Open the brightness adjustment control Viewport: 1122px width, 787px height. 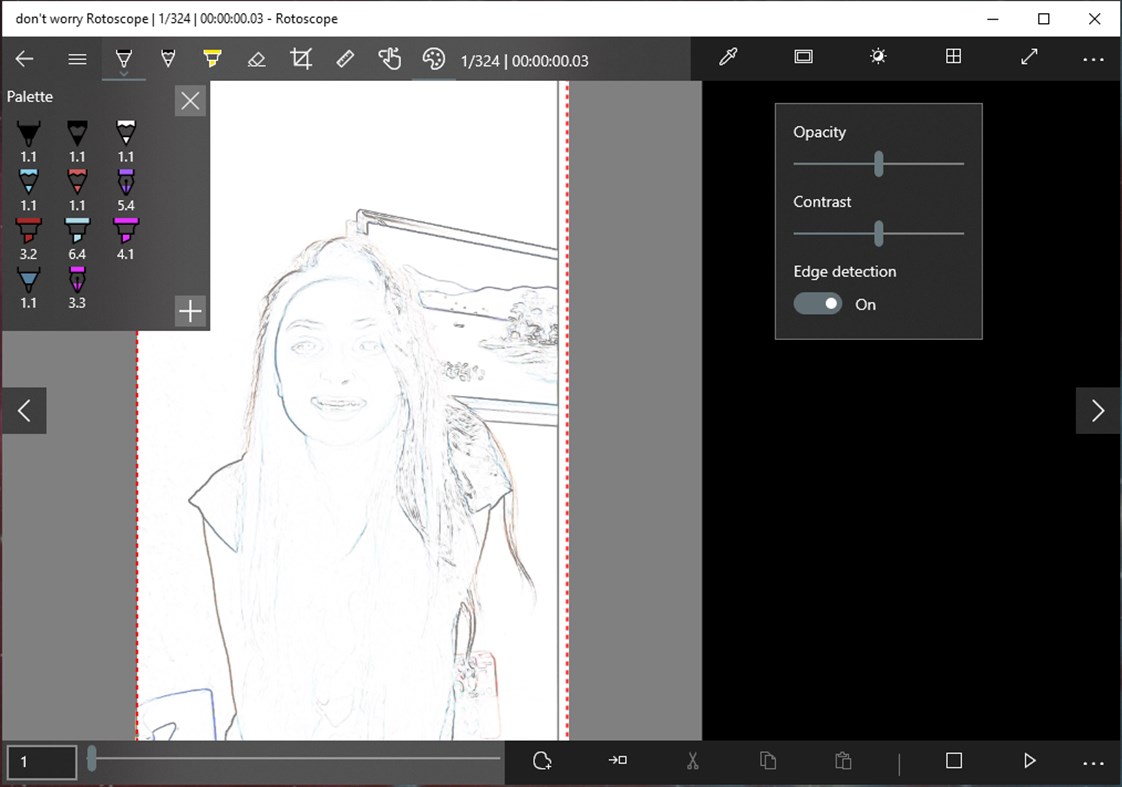coord(877,57)
